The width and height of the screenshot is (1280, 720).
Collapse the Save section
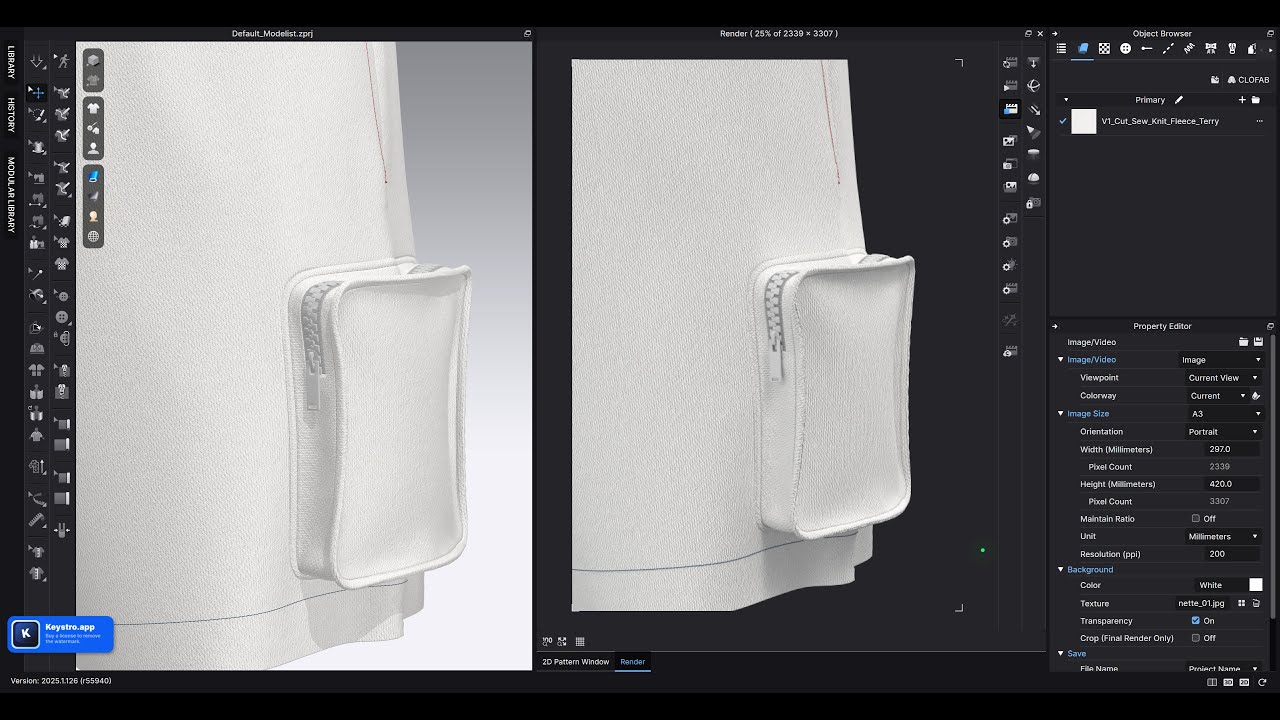coord(1061,654)
